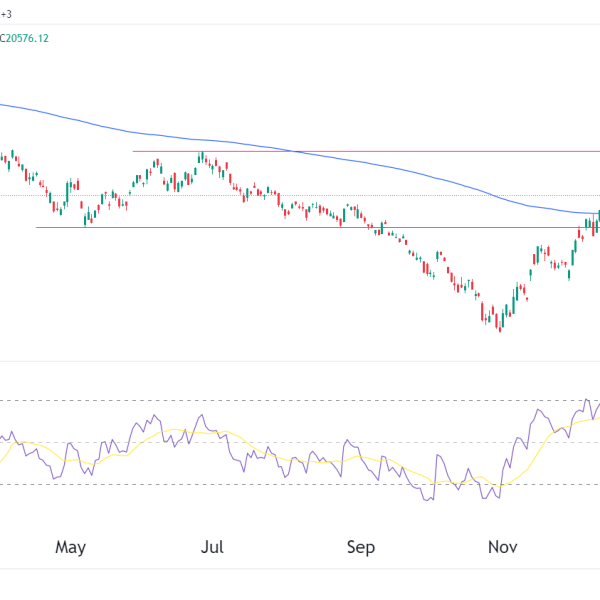Select the upper red horizontal line

point(400,152)
